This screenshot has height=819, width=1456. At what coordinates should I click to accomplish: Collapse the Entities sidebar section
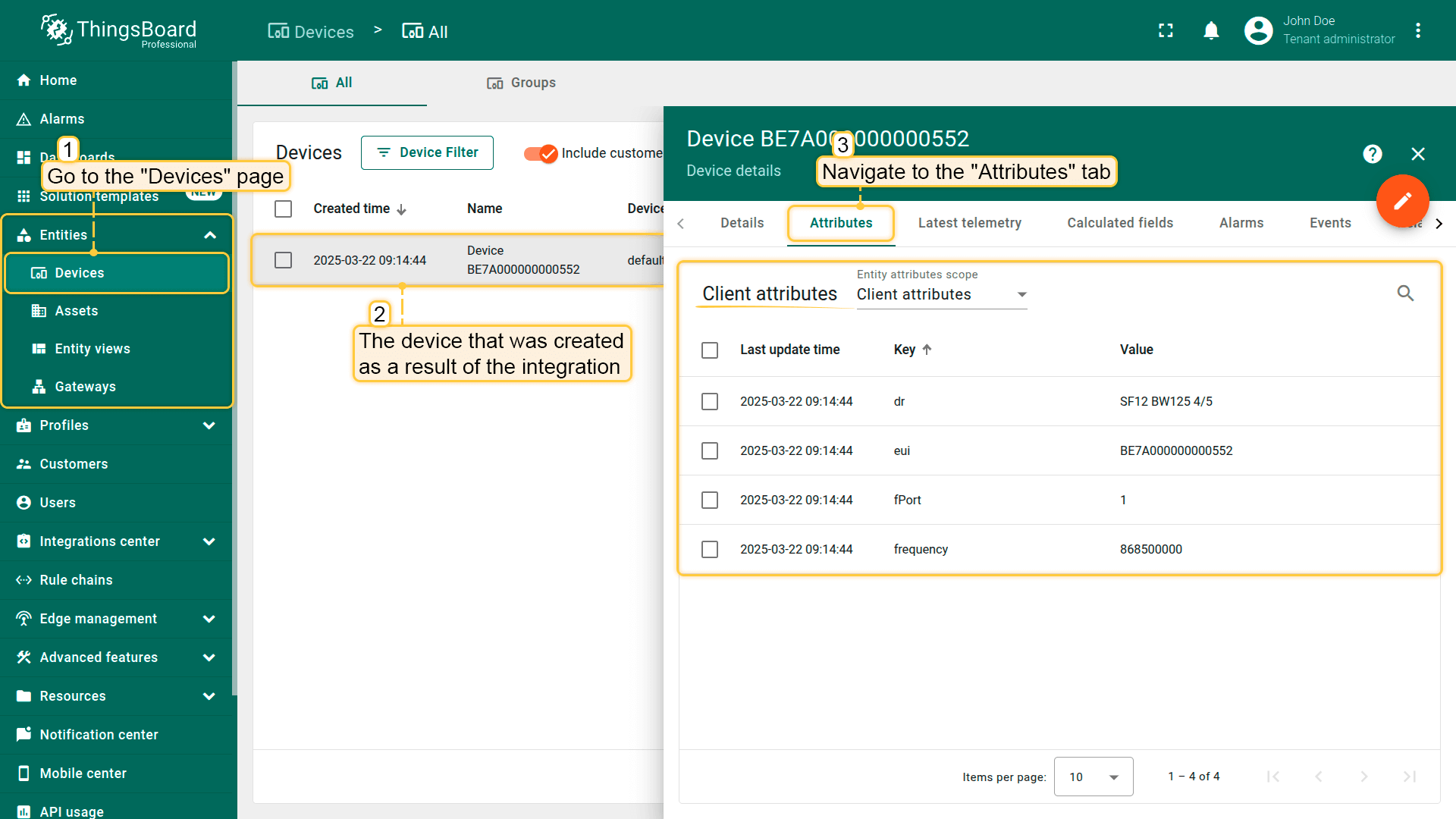coord(210,235)
